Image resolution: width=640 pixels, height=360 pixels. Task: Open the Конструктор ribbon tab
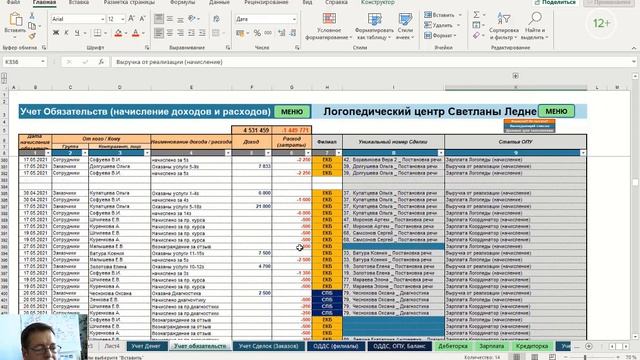click(378, 2)
